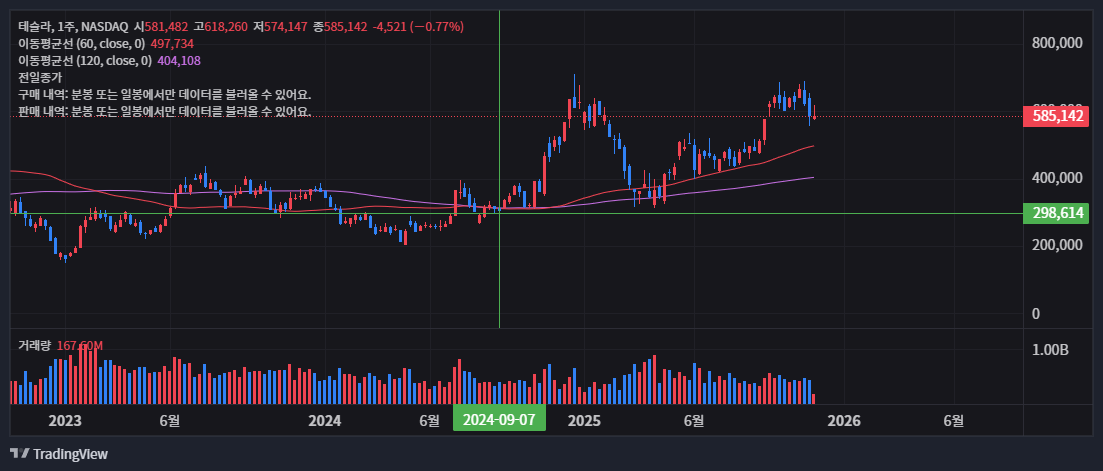This screenshot has width=1103, height=471.
Task: Click the TradingView logo icon
Action: pos(18,454)
